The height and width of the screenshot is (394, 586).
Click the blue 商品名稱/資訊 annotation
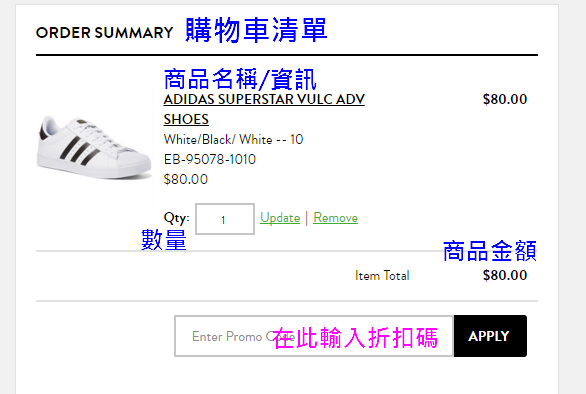point(240,79)
